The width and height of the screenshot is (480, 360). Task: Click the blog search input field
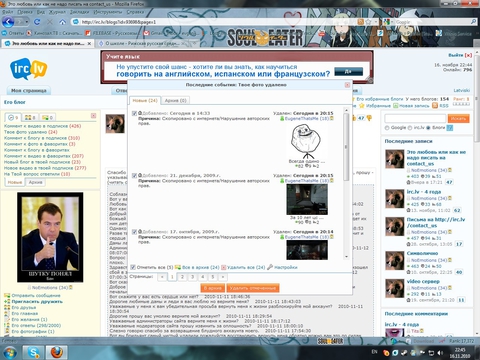[x=415, y=118]
